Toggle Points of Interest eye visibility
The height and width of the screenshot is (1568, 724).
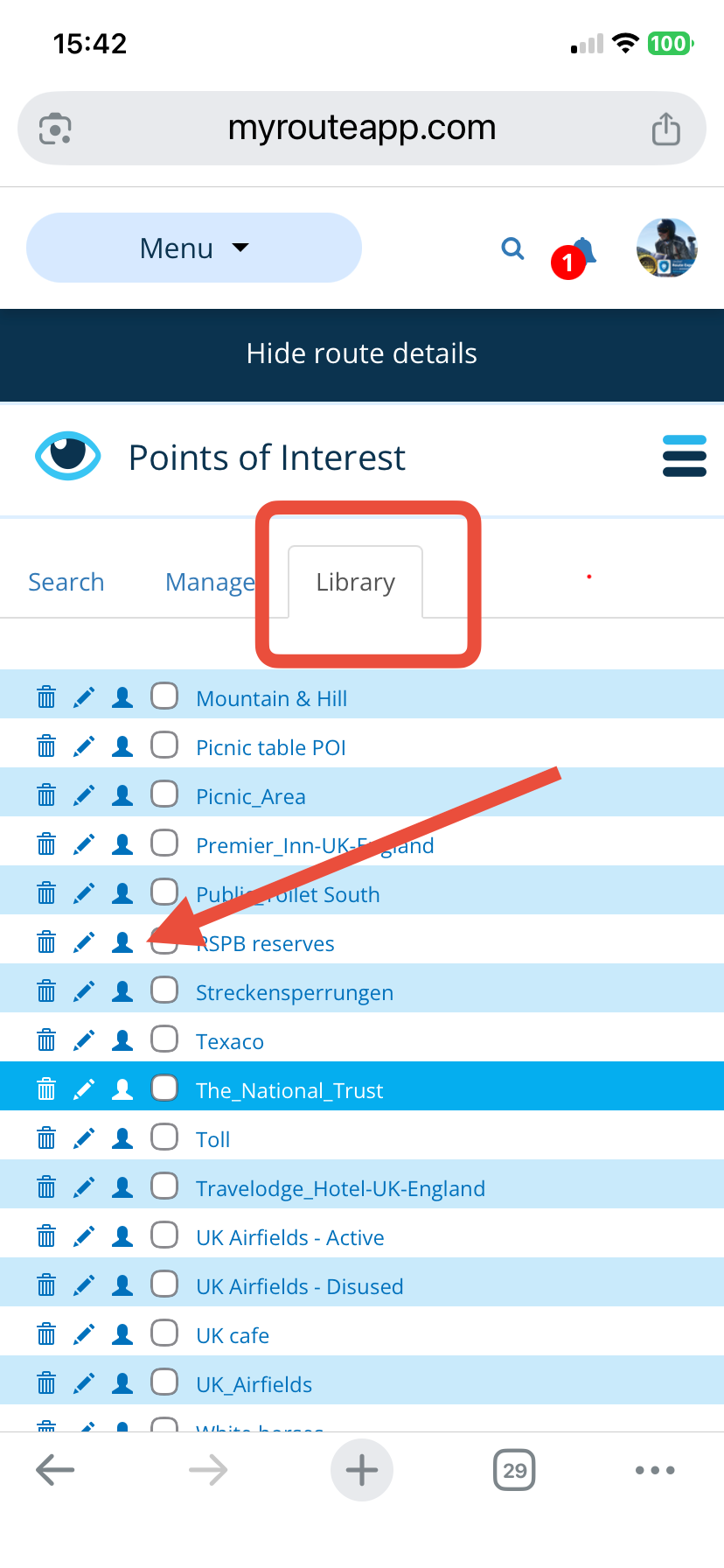tap(67, 456)
